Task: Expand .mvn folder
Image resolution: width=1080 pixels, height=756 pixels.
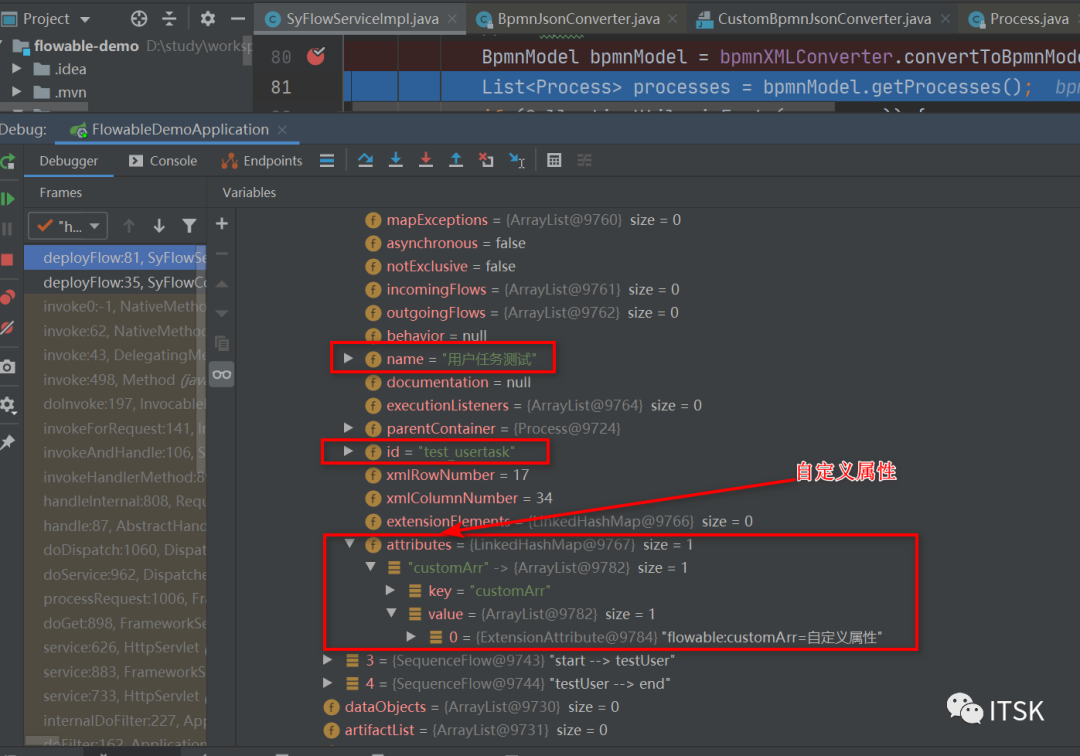Action: coord(17,92)
